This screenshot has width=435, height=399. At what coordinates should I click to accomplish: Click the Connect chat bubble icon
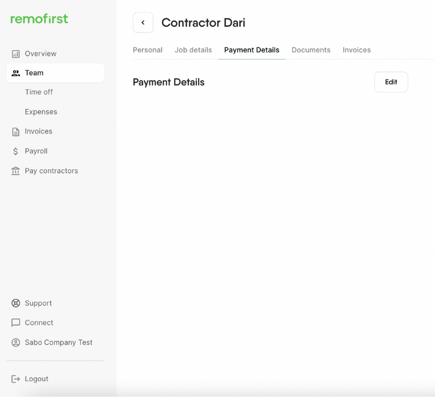pyautogui.click(x=16, y=323)
